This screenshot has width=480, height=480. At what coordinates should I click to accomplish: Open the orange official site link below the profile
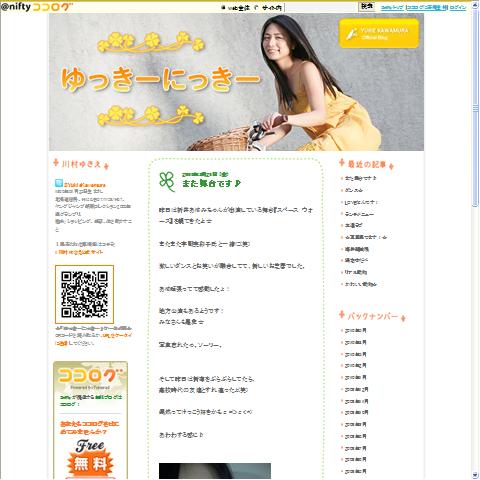[80, 252]
